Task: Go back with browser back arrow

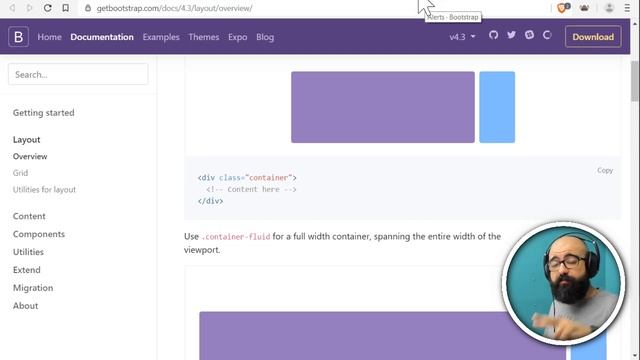Action: coord(12,8)
